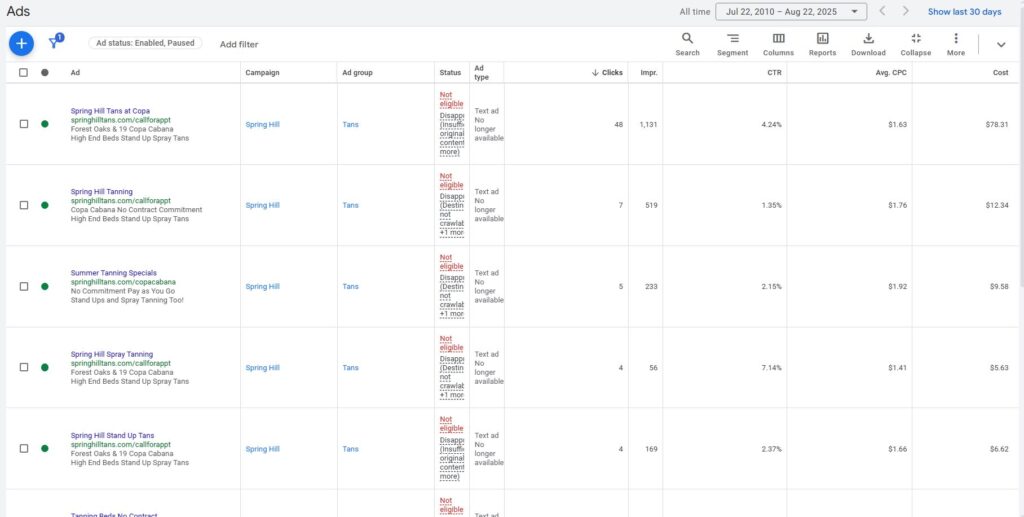Viewport: 1024px width, 517px height.
Task: Check the Spring Hill Tanning row
Action: pos(24,205)
